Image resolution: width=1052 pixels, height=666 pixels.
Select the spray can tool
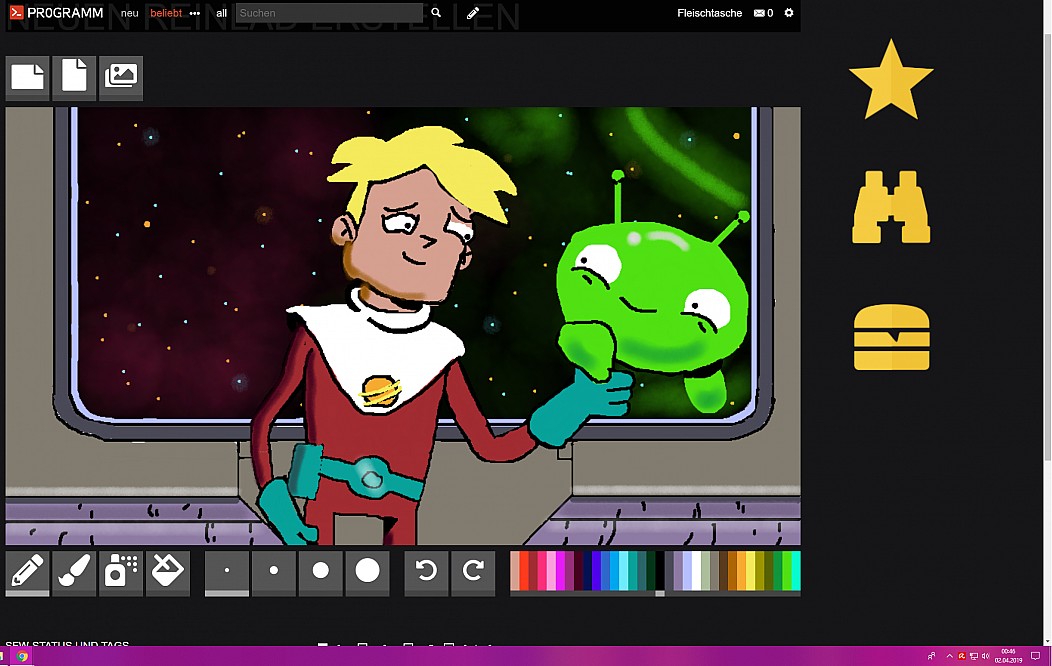(121, 572)
